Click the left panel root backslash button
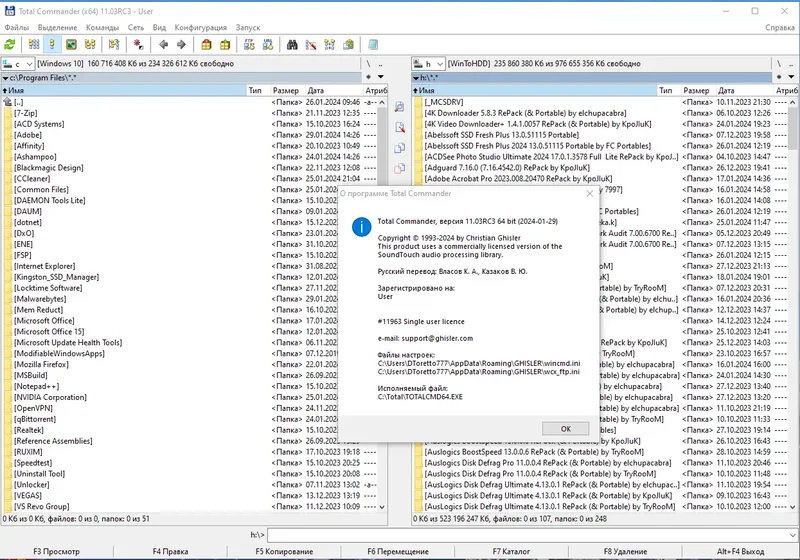The image size is (800, 560). tap(368, 64)
